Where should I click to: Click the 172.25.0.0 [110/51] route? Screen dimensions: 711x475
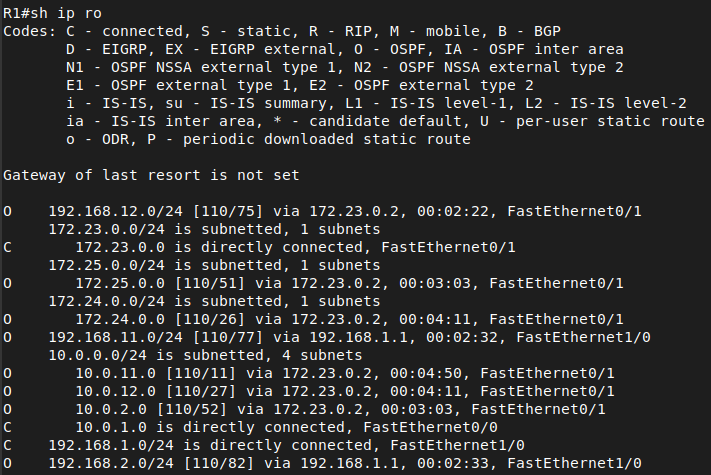point(313,283)
